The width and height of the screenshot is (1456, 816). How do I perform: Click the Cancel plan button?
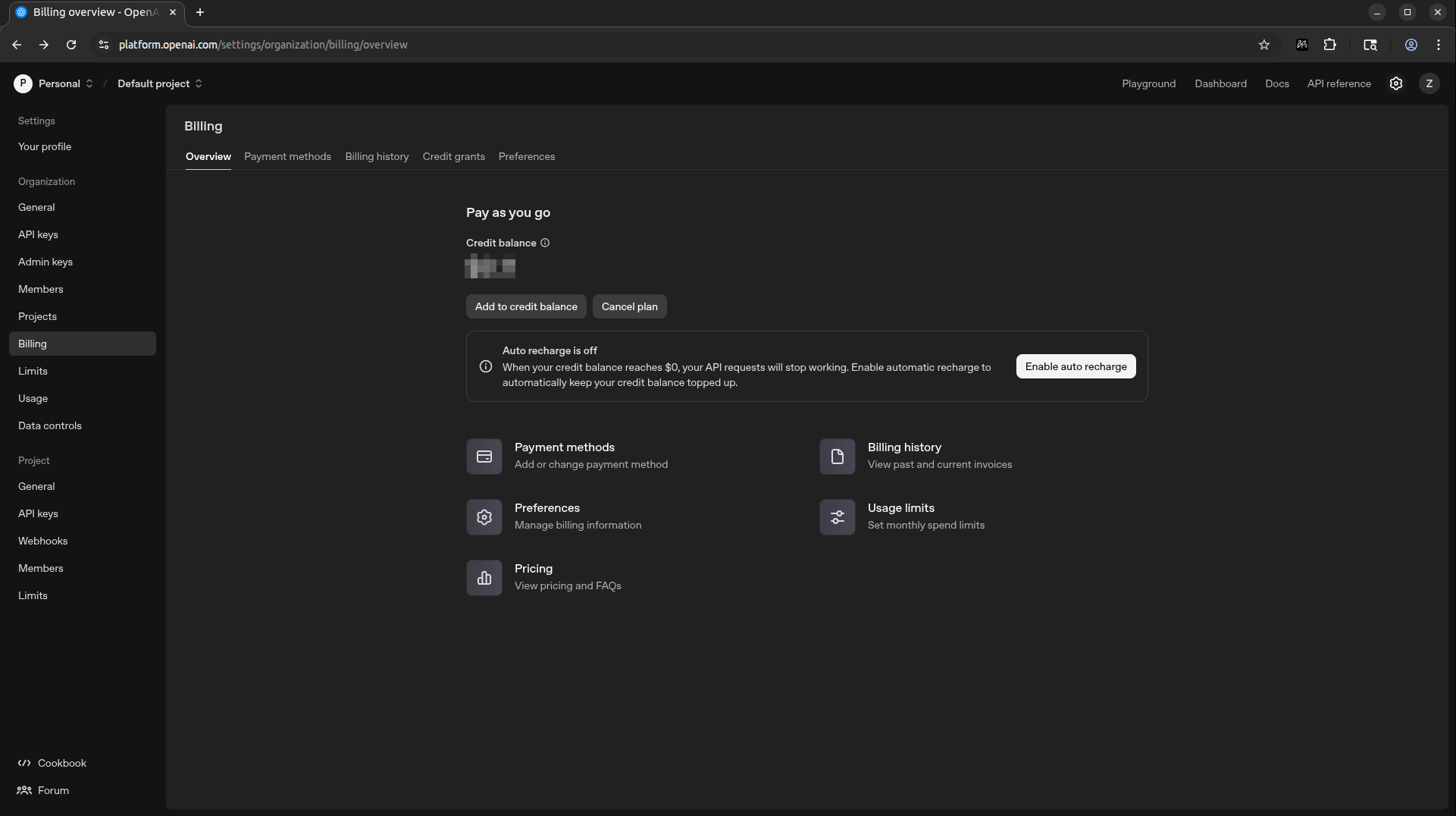[x=630, y=306]
